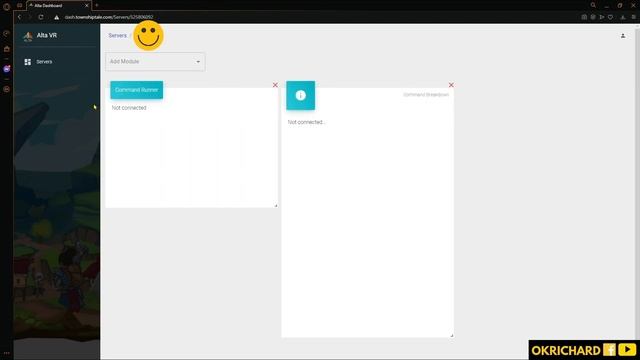This screenshot has height=360, width=640.
Task: Click the forward navigation arrow
Action: 30,17
